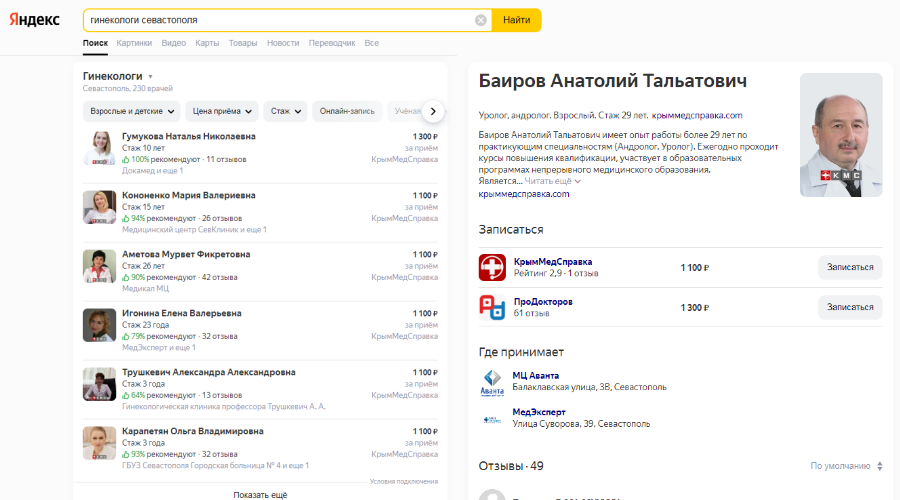Click Показать ещё to load more doctors
The width and height of the screenshot is (900, 500).
260,494
